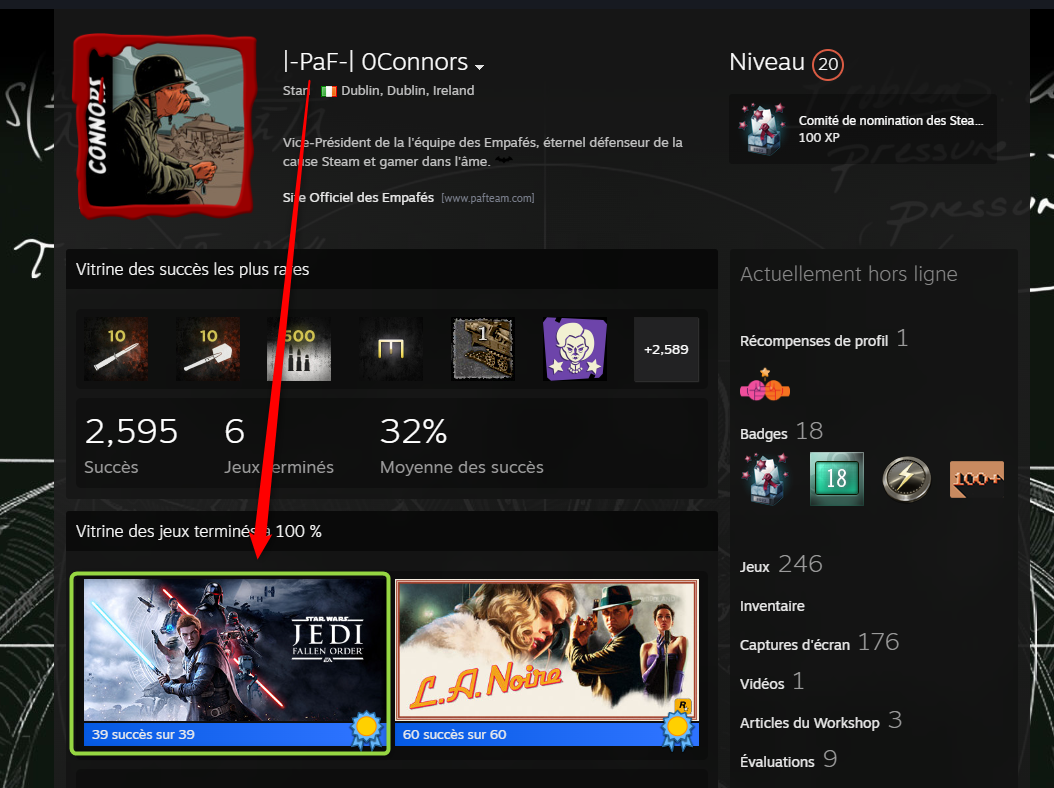1054x788 pixels.
Task: Open the lightning bolt badge
Action: click(x=906, y=478)
